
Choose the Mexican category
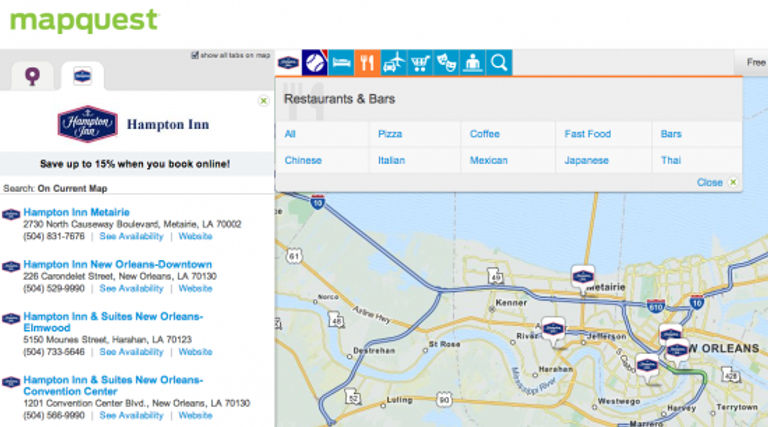point(489,161)
